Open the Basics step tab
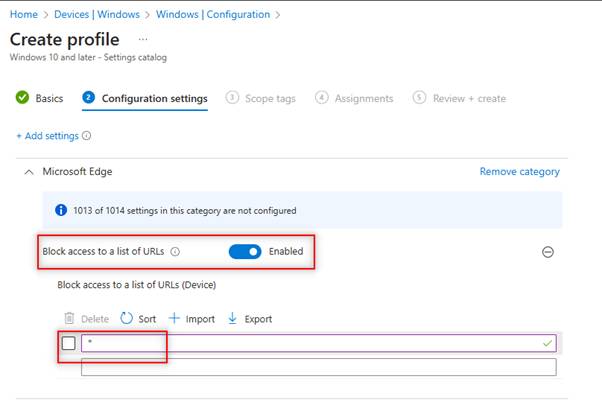Viewport: 602px width, 414px height. point(40,98)
